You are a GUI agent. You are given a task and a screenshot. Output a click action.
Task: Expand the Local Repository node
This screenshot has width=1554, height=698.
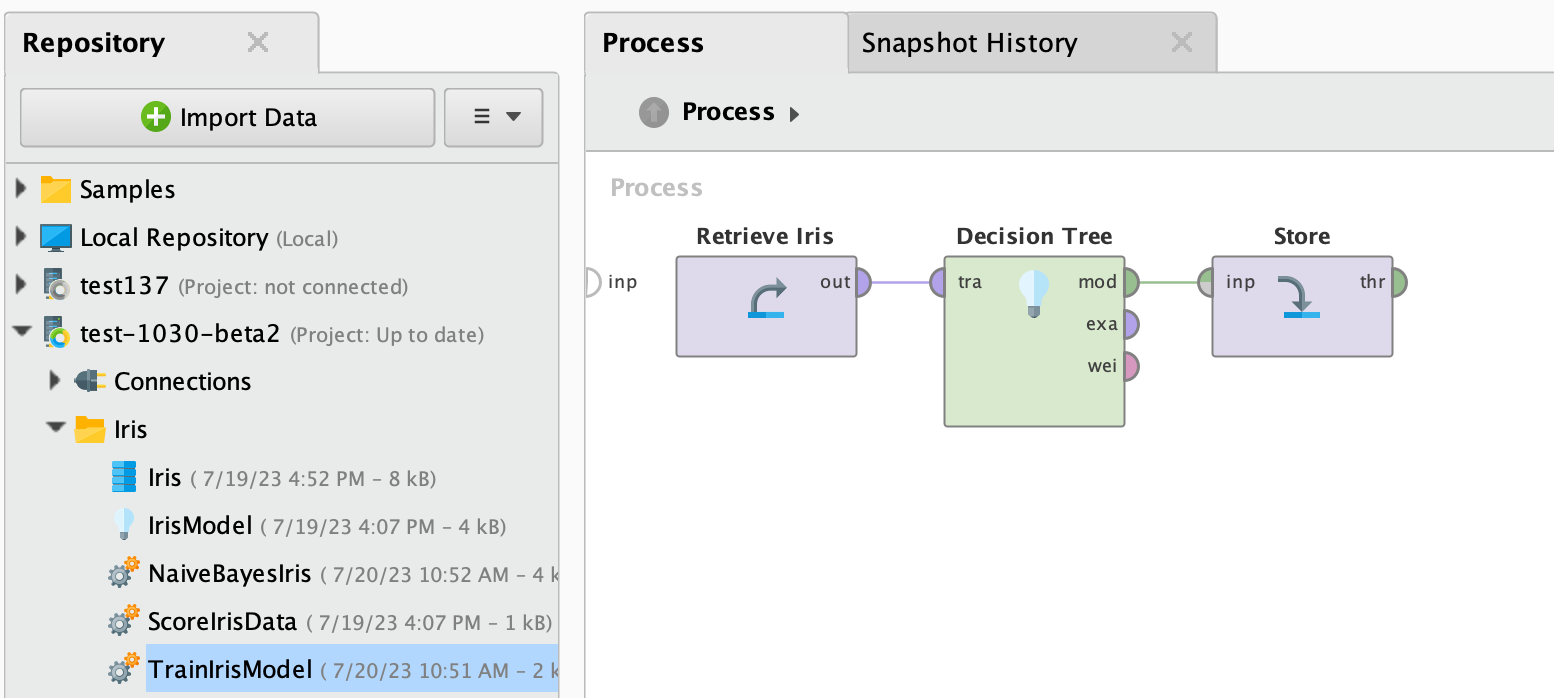(21, 237)
